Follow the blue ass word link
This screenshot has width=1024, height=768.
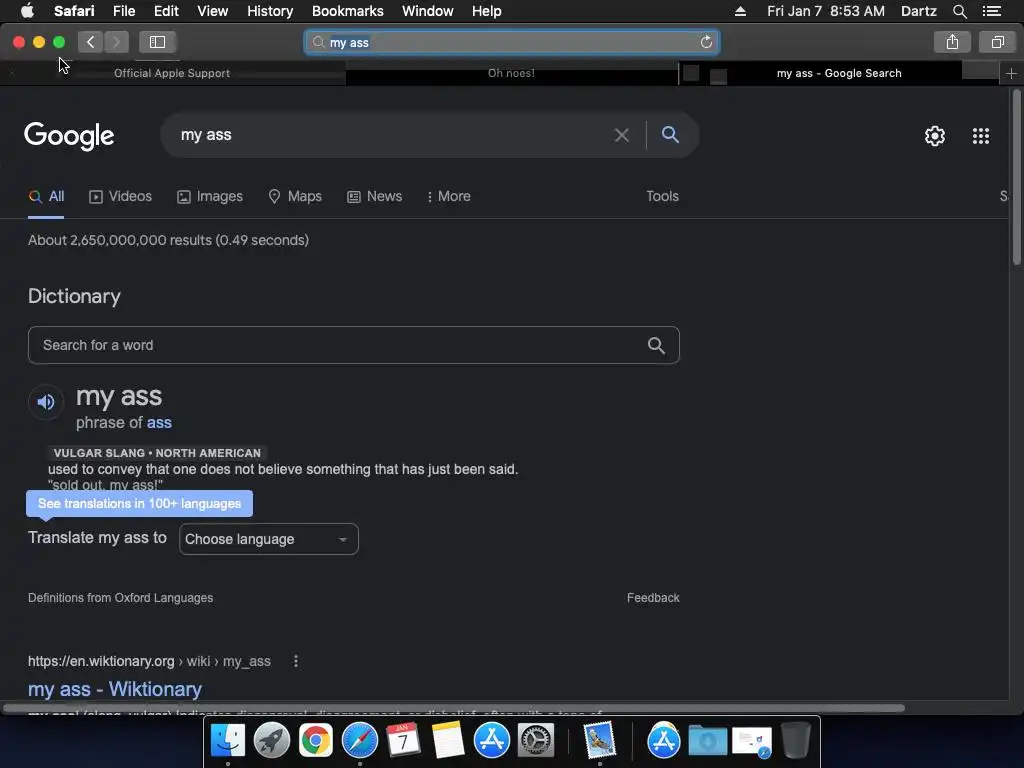[159, 423]
